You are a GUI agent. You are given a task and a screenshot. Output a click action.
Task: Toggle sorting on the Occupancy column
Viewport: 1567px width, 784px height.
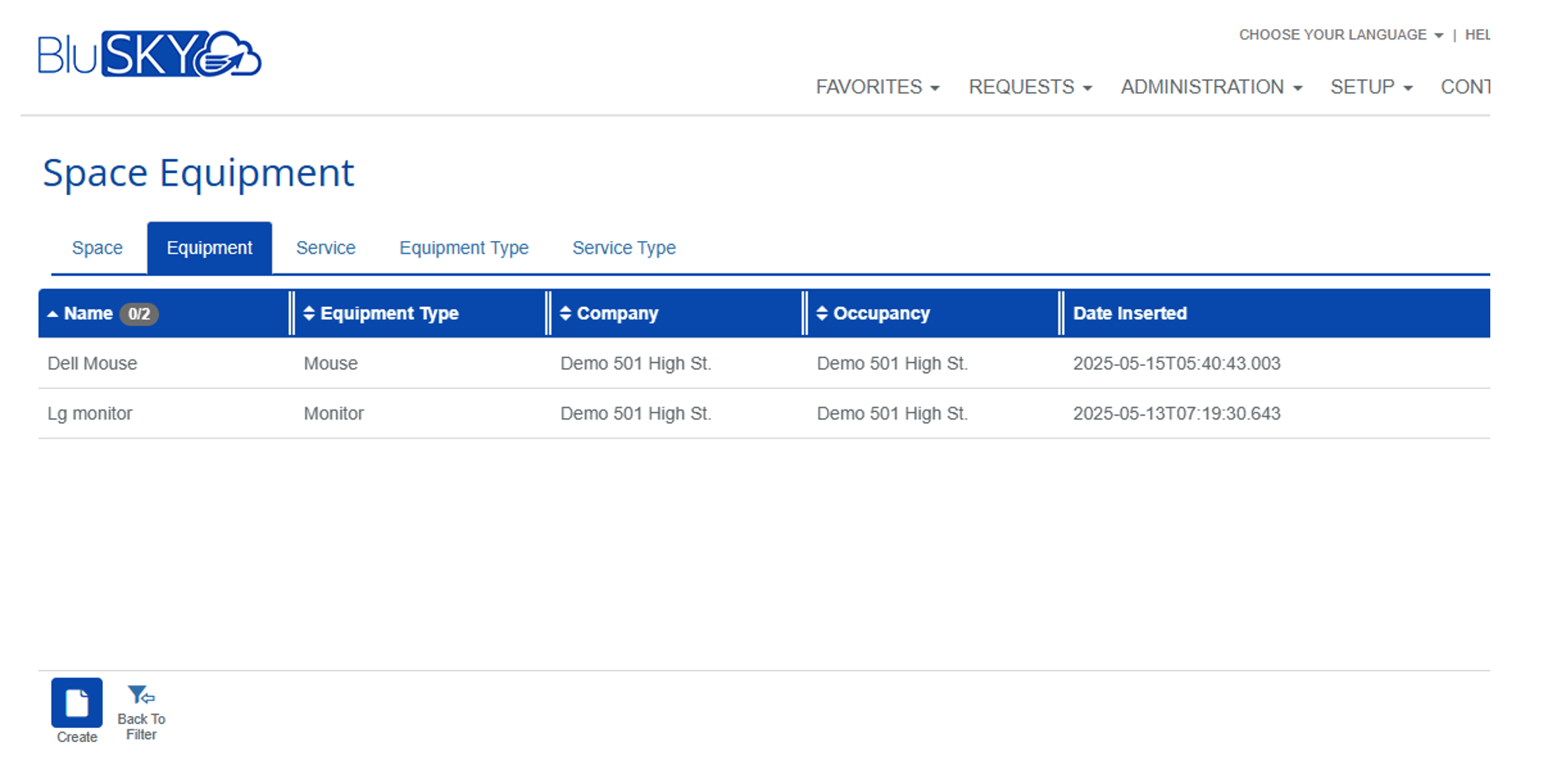pyautogui.click(x=821, y=313)
